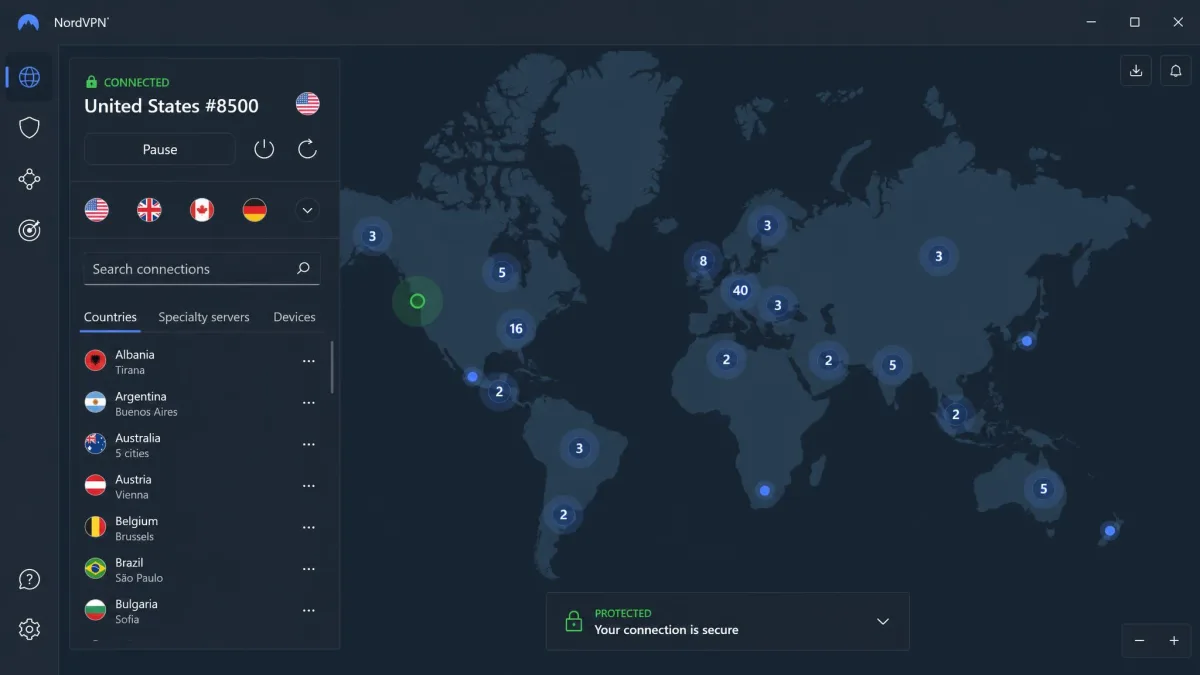
Task: Open the notifications bell icon
Action: point(1176,71)
